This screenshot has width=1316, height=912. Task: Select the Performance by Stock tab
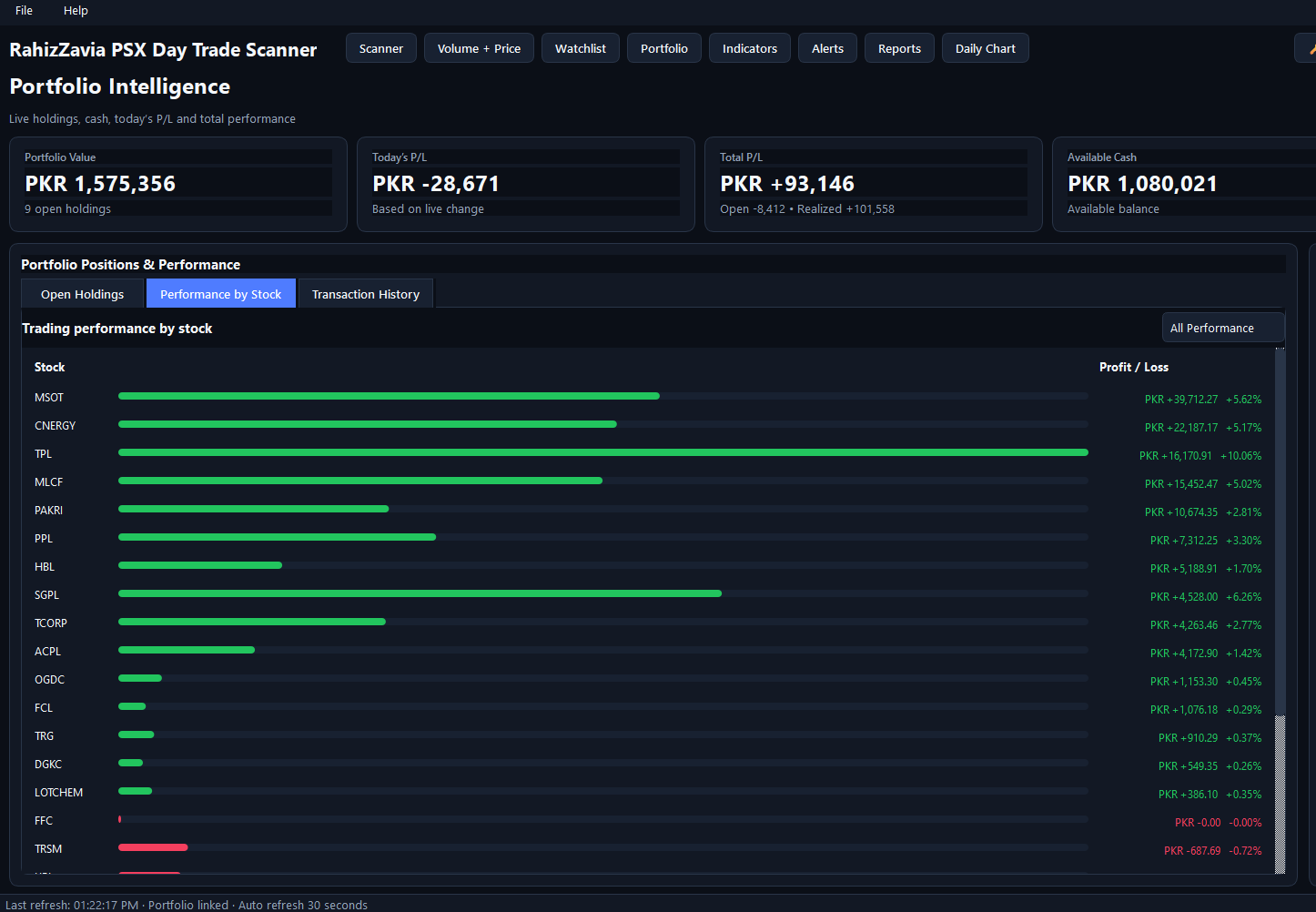click(221, 294)
